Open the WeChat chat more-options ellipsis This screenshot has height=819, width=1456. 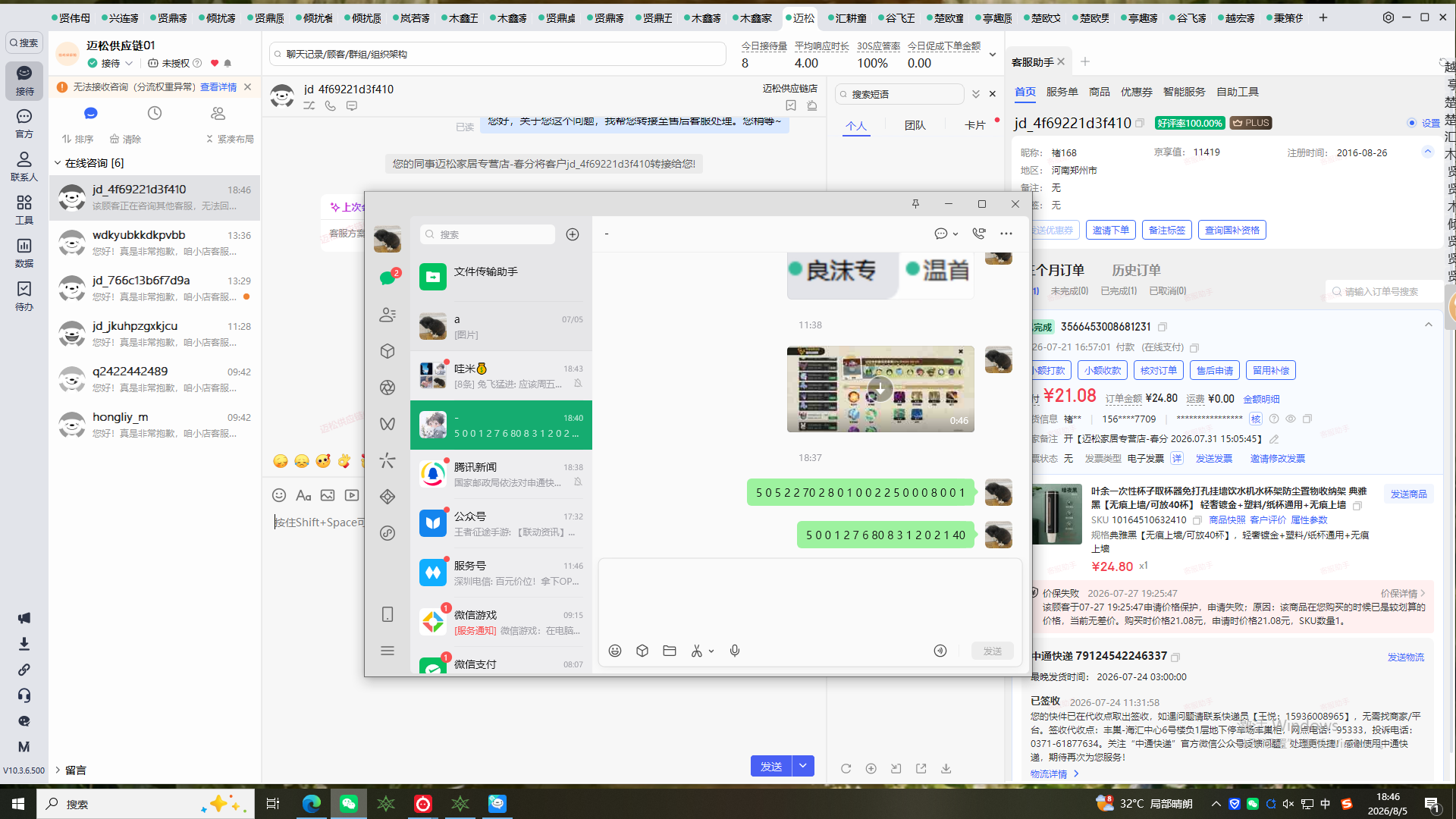pos(1006,234)
